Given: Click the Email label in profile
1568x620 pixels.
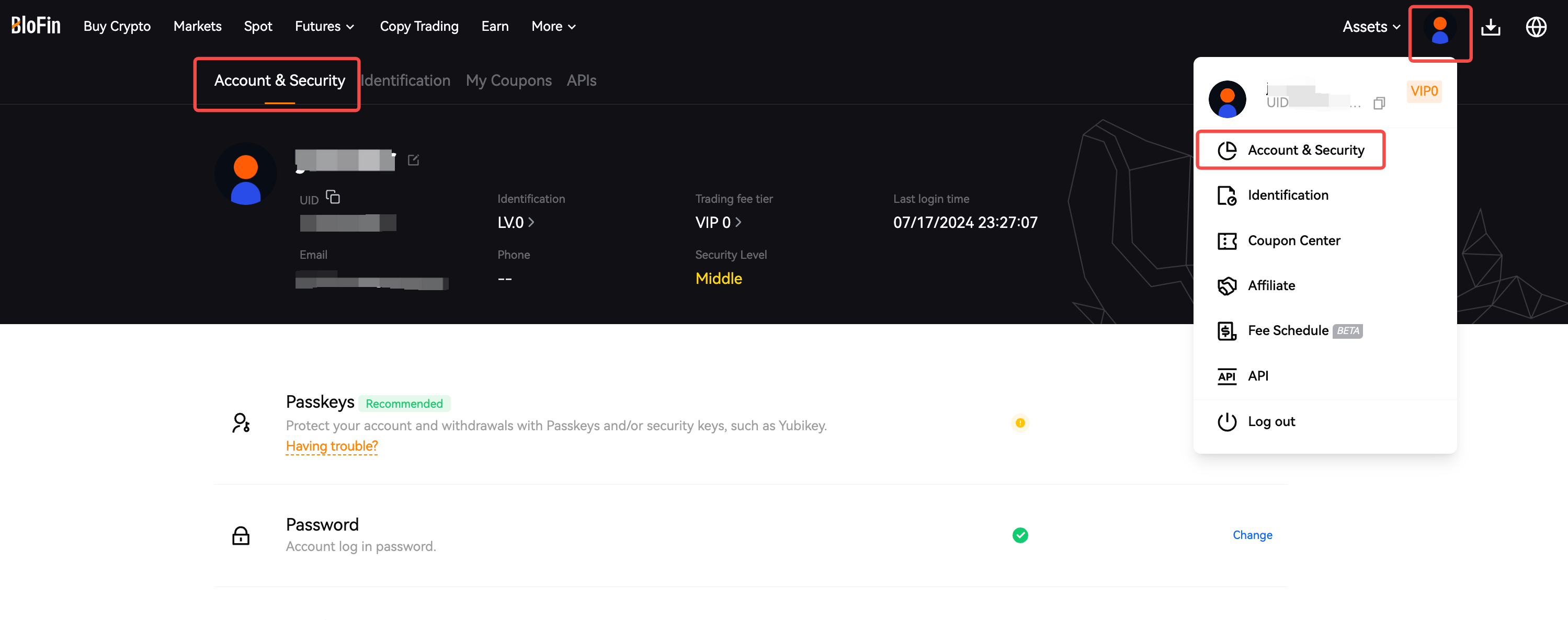Looking at the screenshot, I should point(313,255).
